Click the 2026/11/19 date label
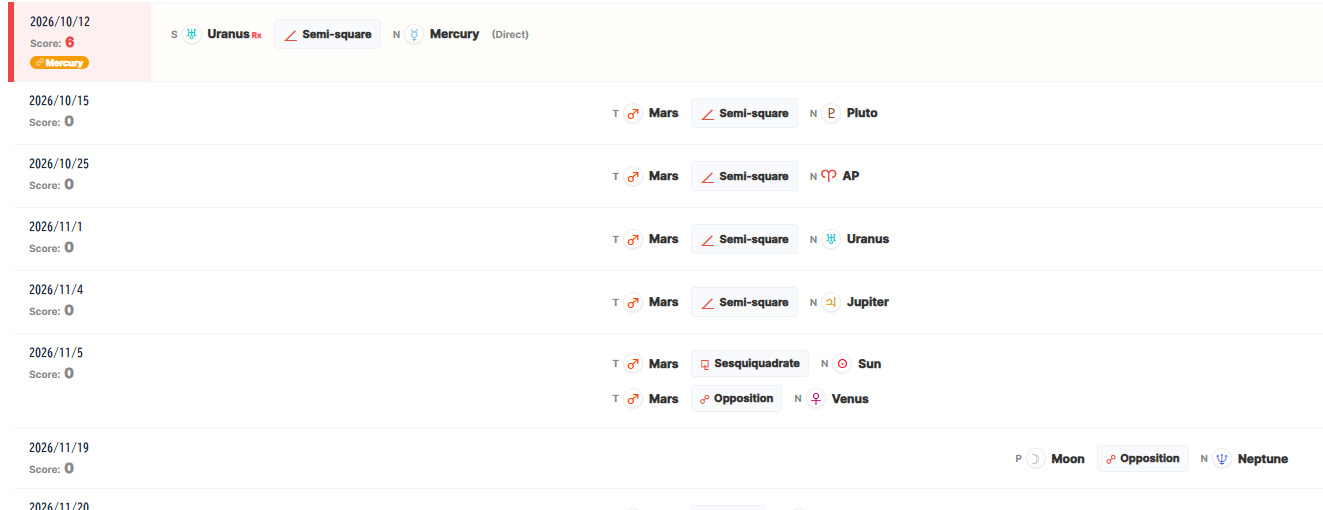The width and height of the screenshot is (1323, 510). 59,447
